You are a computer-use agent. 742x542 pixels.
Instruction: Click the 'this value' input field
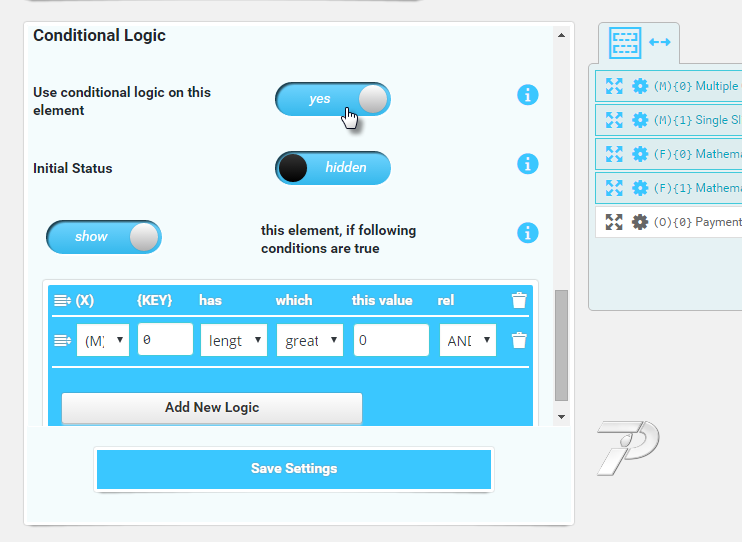pos(391,340)
